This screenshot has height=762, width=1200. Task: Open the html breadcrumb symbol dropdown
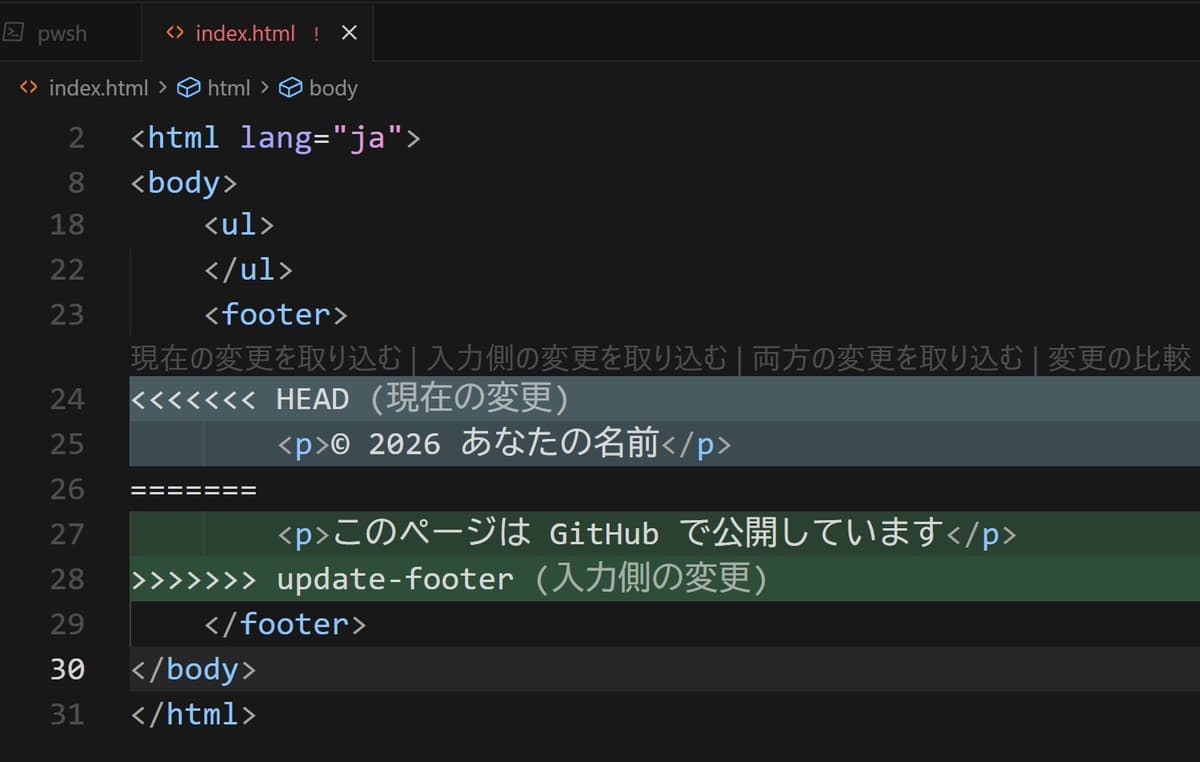point(228,88)
